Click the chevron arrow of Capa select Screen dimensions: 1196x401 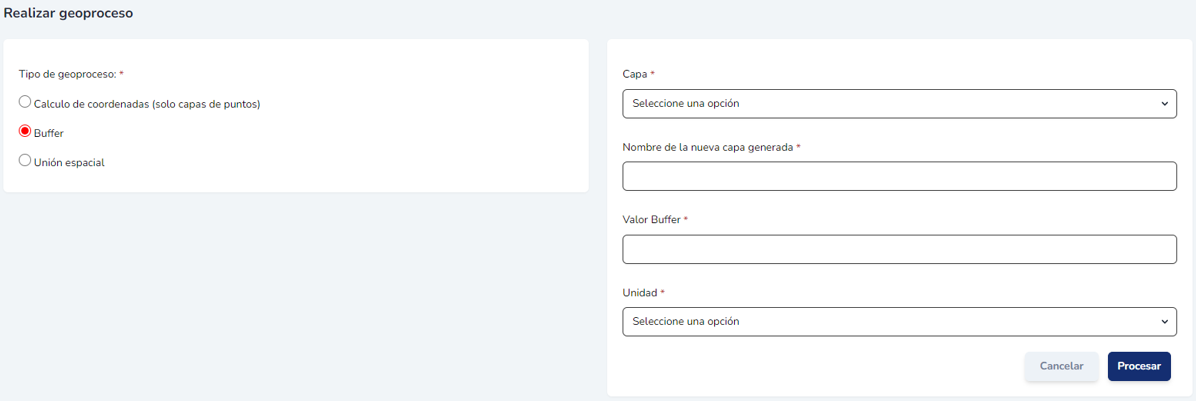pos(1164,103)
